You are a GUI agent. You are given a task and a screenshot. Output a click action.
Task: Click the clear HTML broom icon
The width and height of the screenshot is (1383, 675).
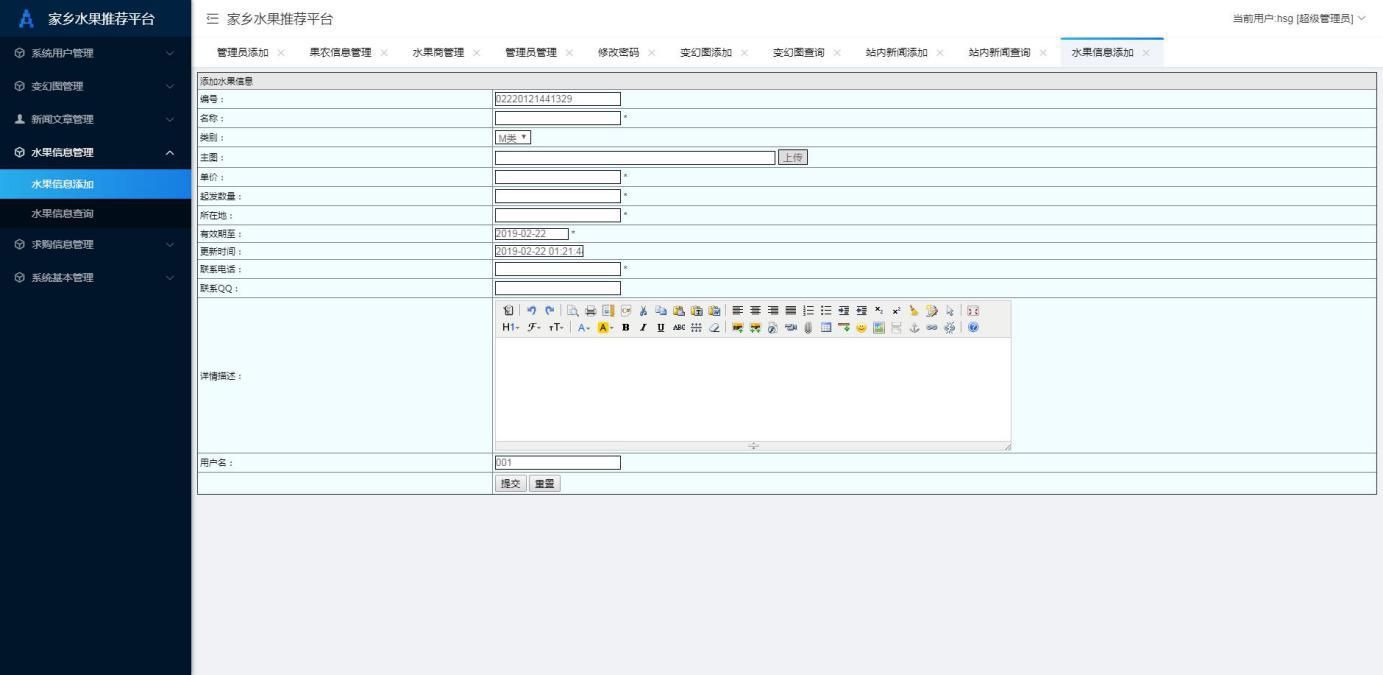pos(913,310)
